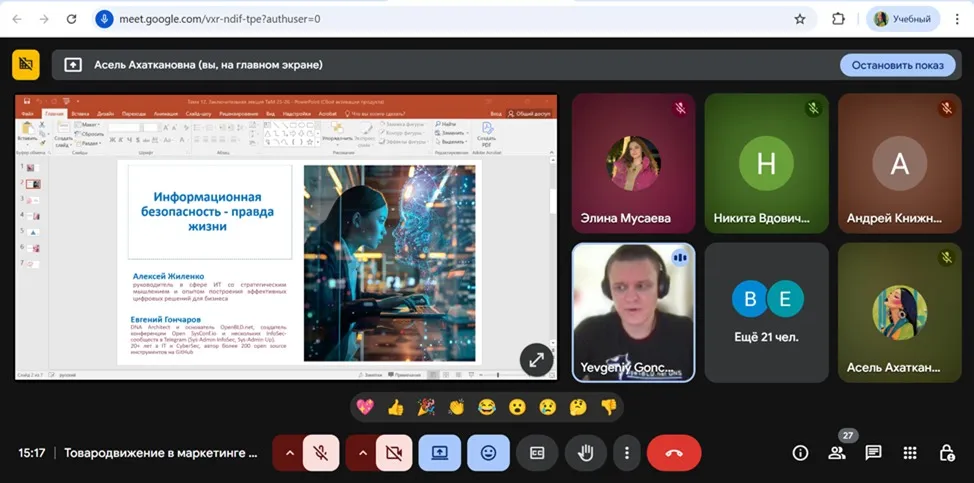This screenshot has height=483, width=974.
Task: Open the Учебный Chrome profile menu
Action: pos(904,19)
